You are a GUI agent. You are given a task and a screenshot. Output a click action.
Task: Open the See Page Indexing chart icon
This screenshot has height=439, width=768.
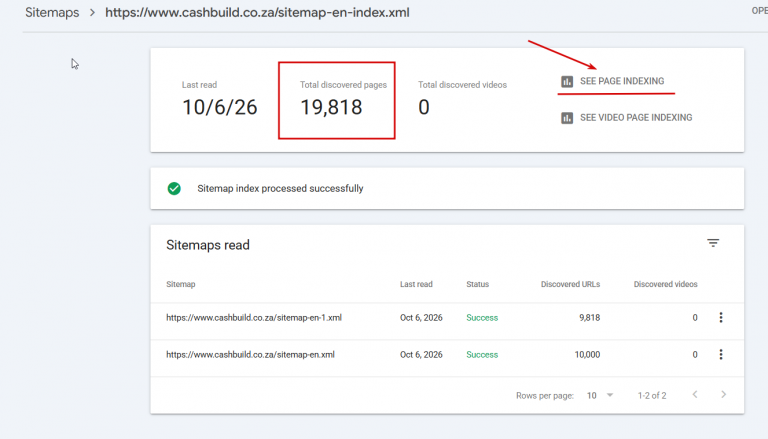(567, 81)
